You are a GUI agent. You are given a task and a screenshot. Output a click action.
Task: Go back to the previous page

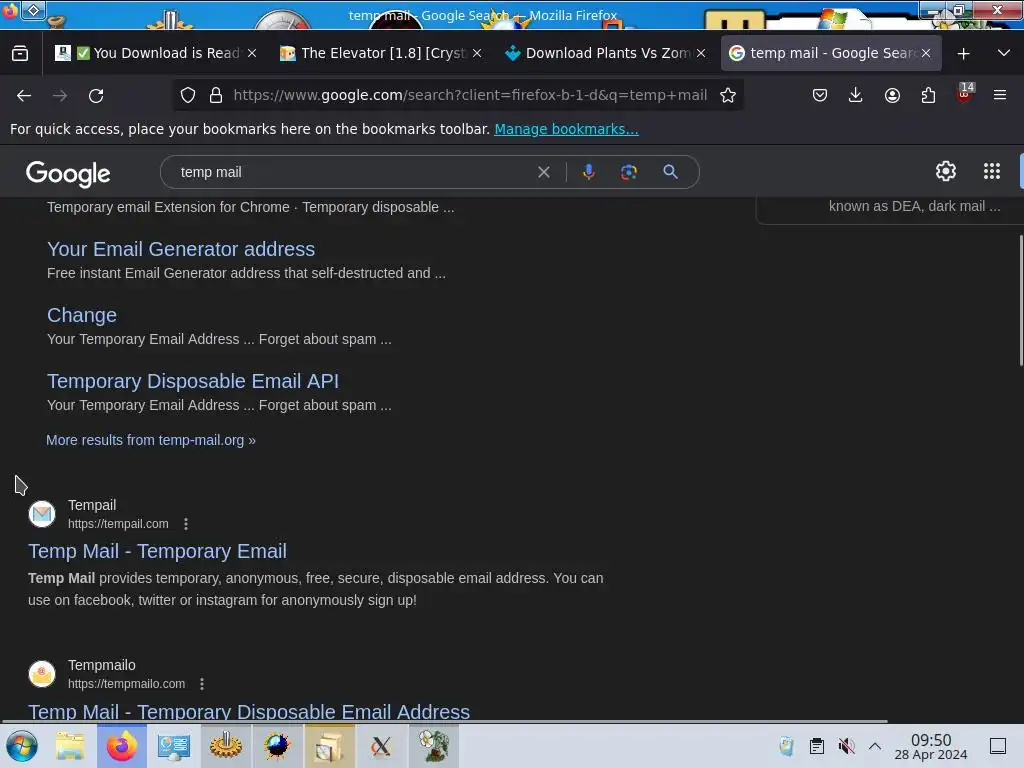[24, 96]
